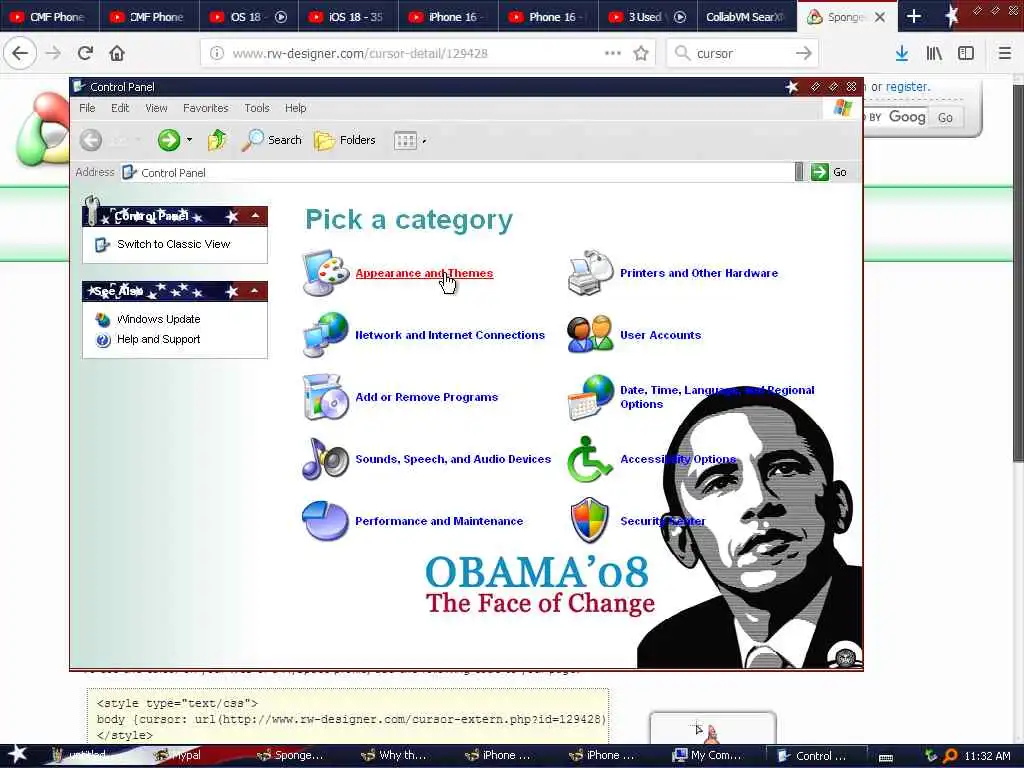Switch to the 3 Used browser tab
This screenshot has width=1024, height=768.
point(647,16)
